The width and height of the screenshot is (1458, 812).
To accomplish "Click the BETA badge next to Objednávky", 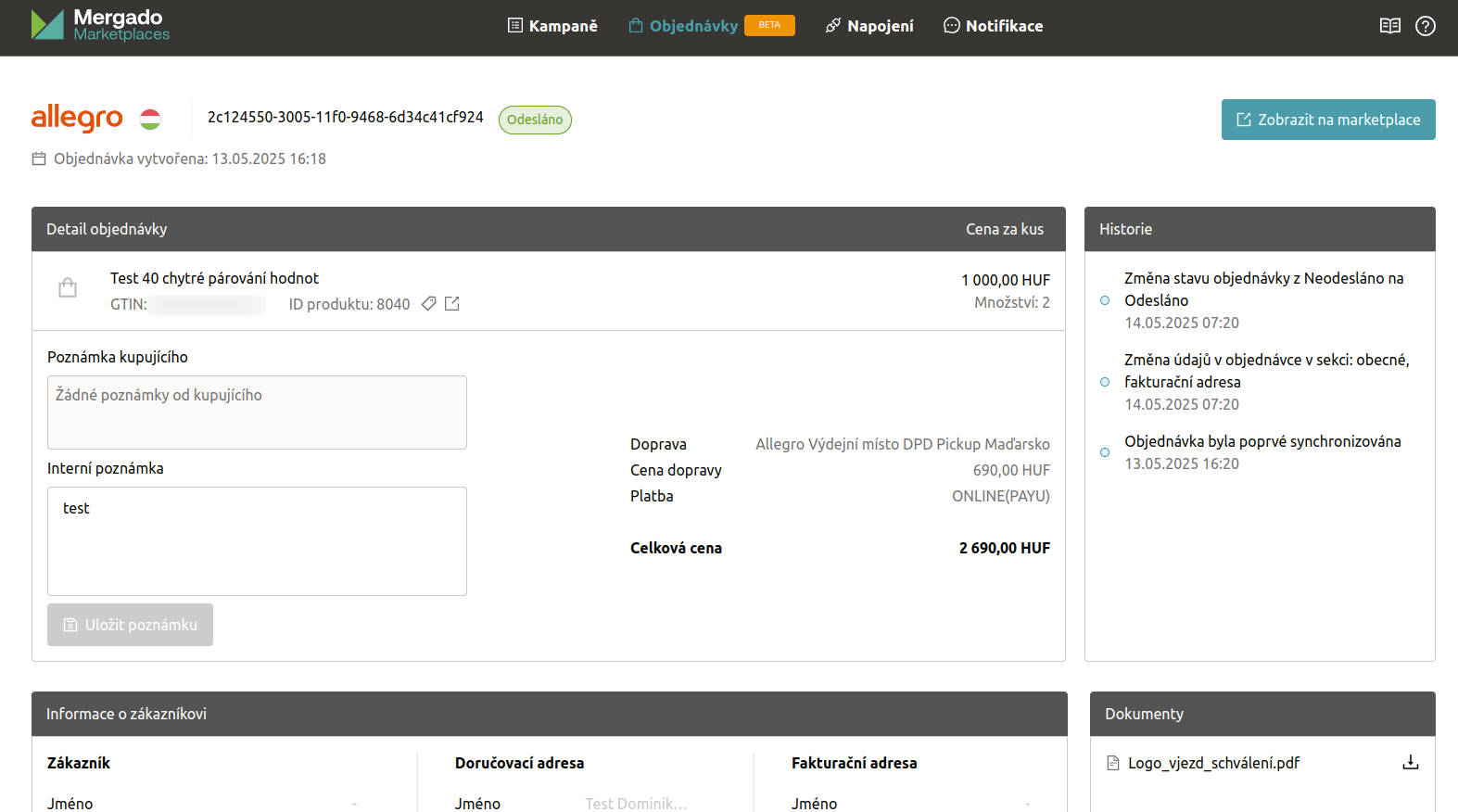I will coord(769,25).
